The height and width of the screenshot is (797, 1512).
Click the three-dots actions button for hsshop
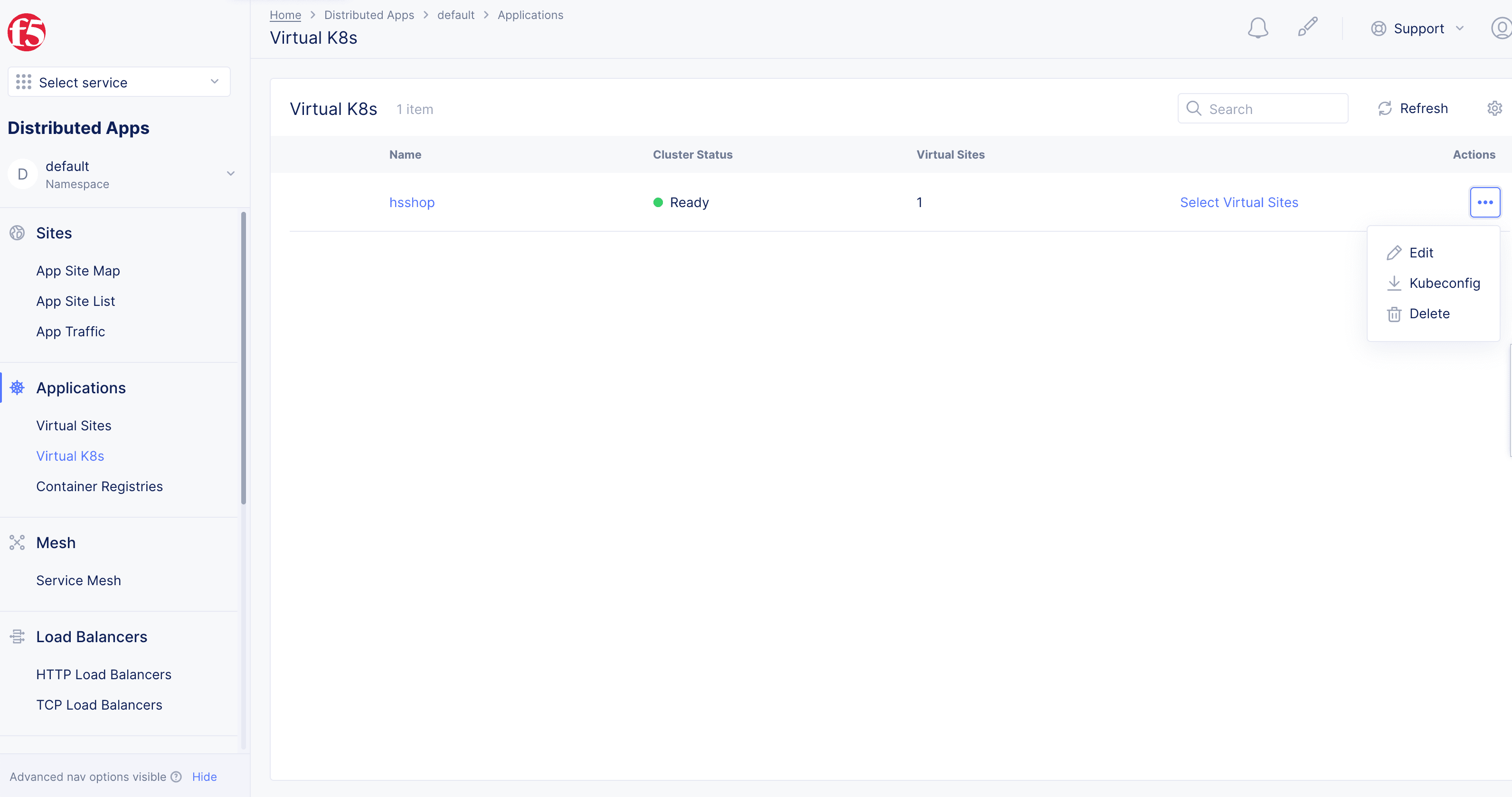(1484, 202)
